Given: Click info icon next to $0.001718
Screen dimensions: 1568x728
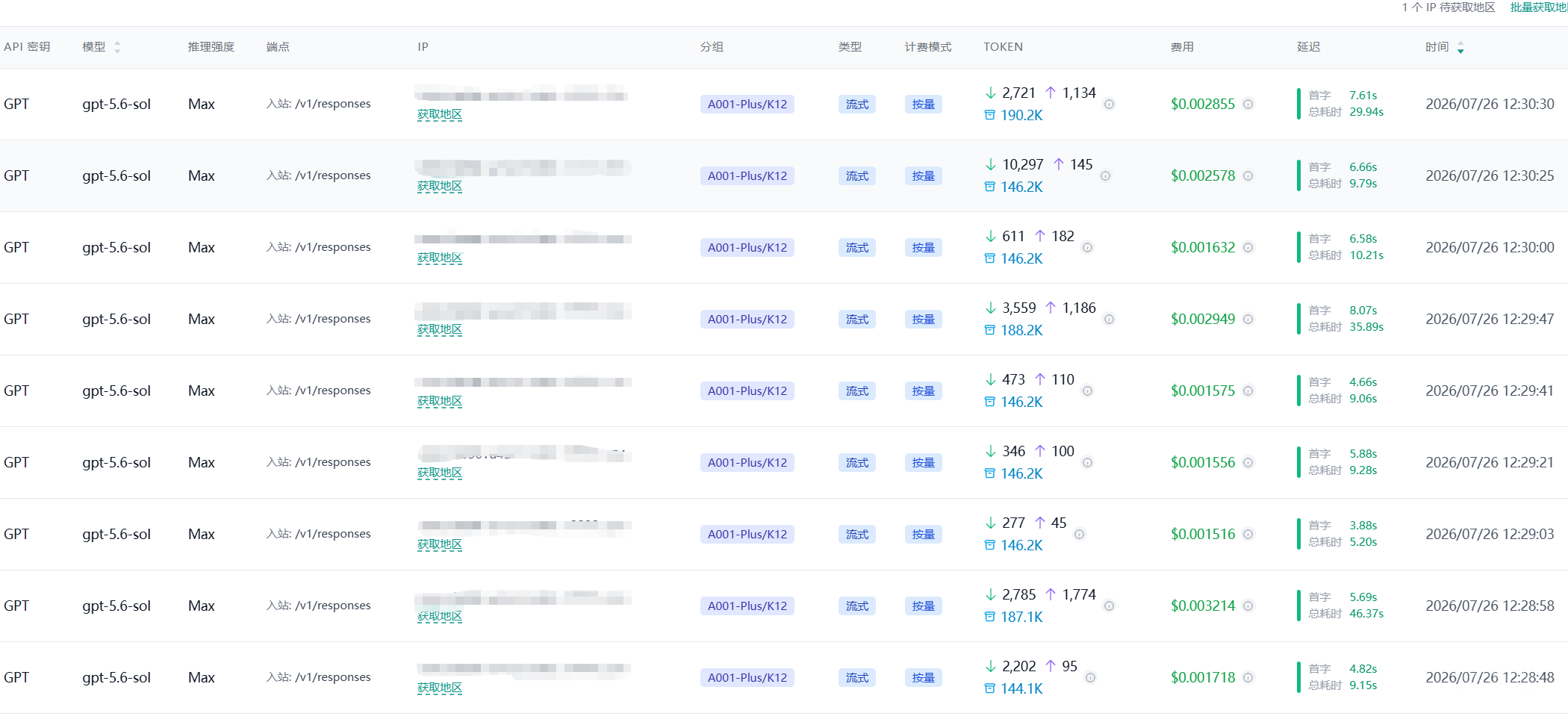Looking at the screenshot, I should [x=1248, y=678].
